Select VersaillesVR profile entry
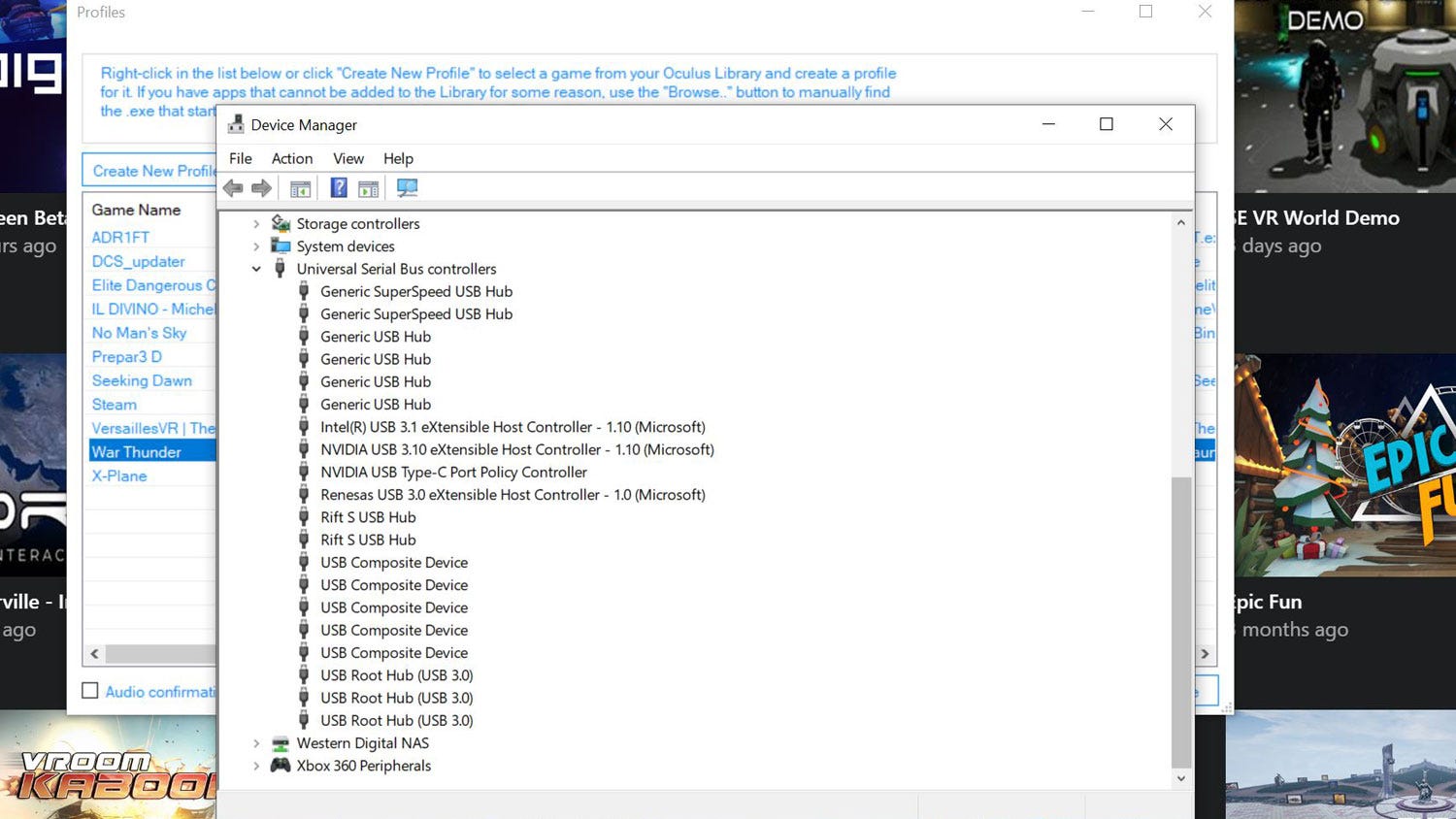The height and width of the screenshot is (819, 1456). [153, 428]
